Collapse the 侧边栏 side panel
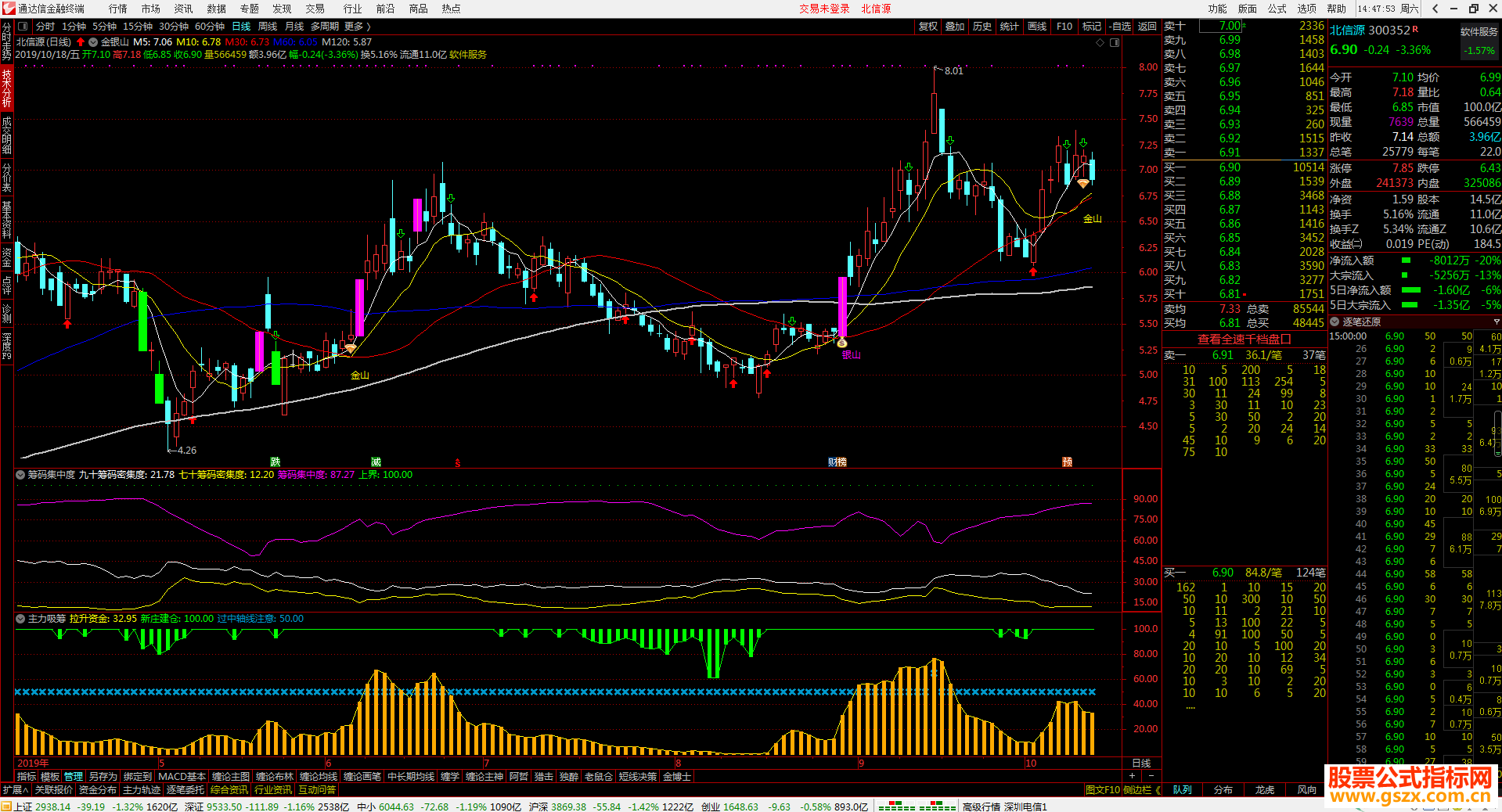Image resolution: width=1502 pixels, height=812 pixels. 1142,790
